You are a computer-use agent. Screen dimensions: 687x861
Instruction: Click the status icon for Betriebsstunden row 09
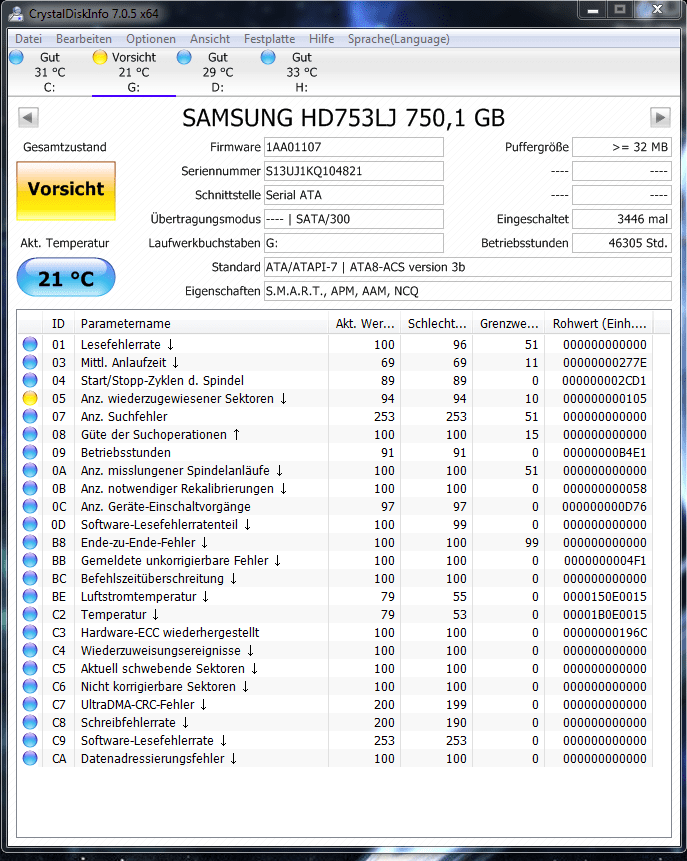(30, 452)
